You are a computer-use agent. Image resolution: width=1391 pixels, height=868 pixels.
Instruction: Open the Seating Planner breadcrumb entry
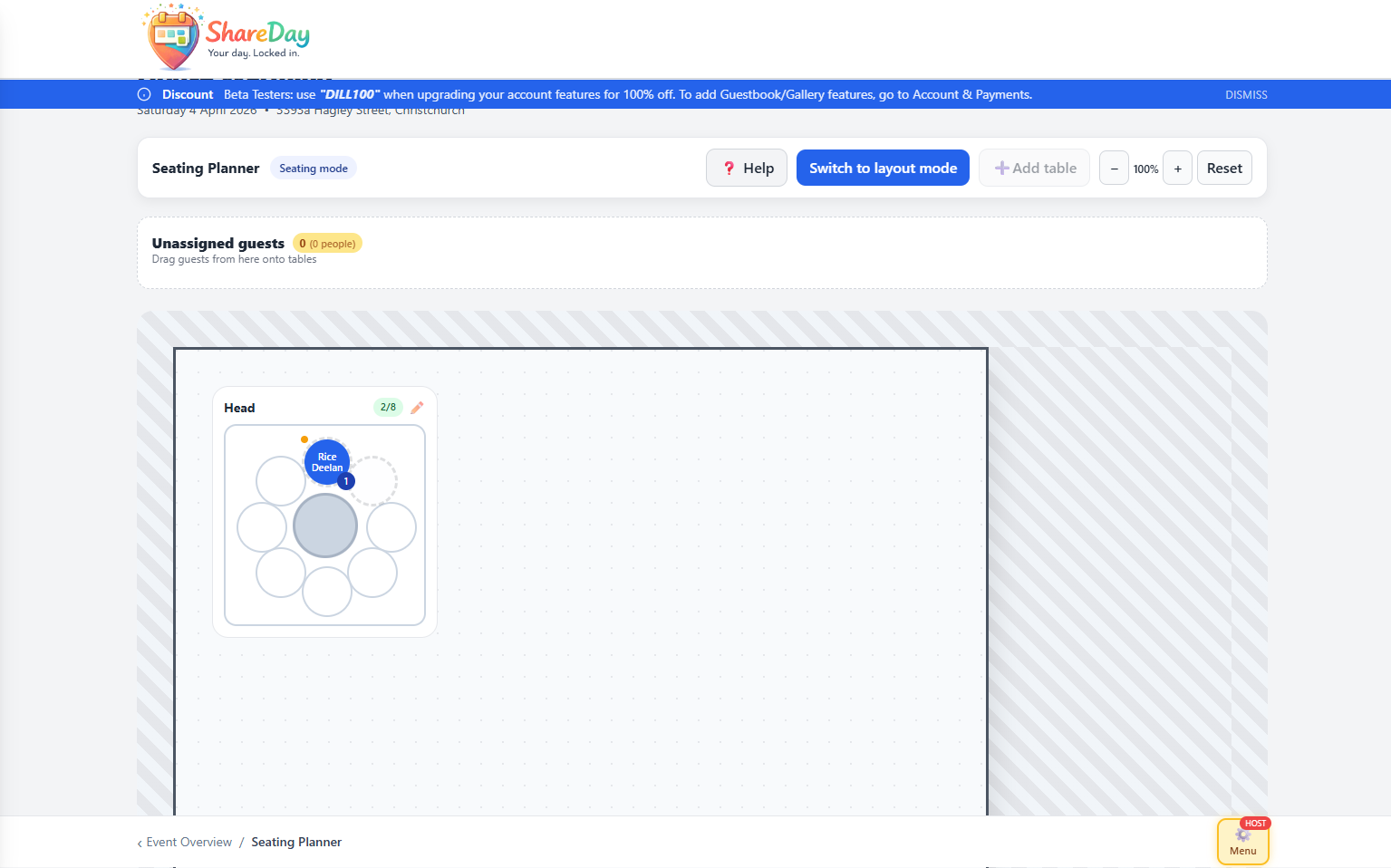click(296, 842)
